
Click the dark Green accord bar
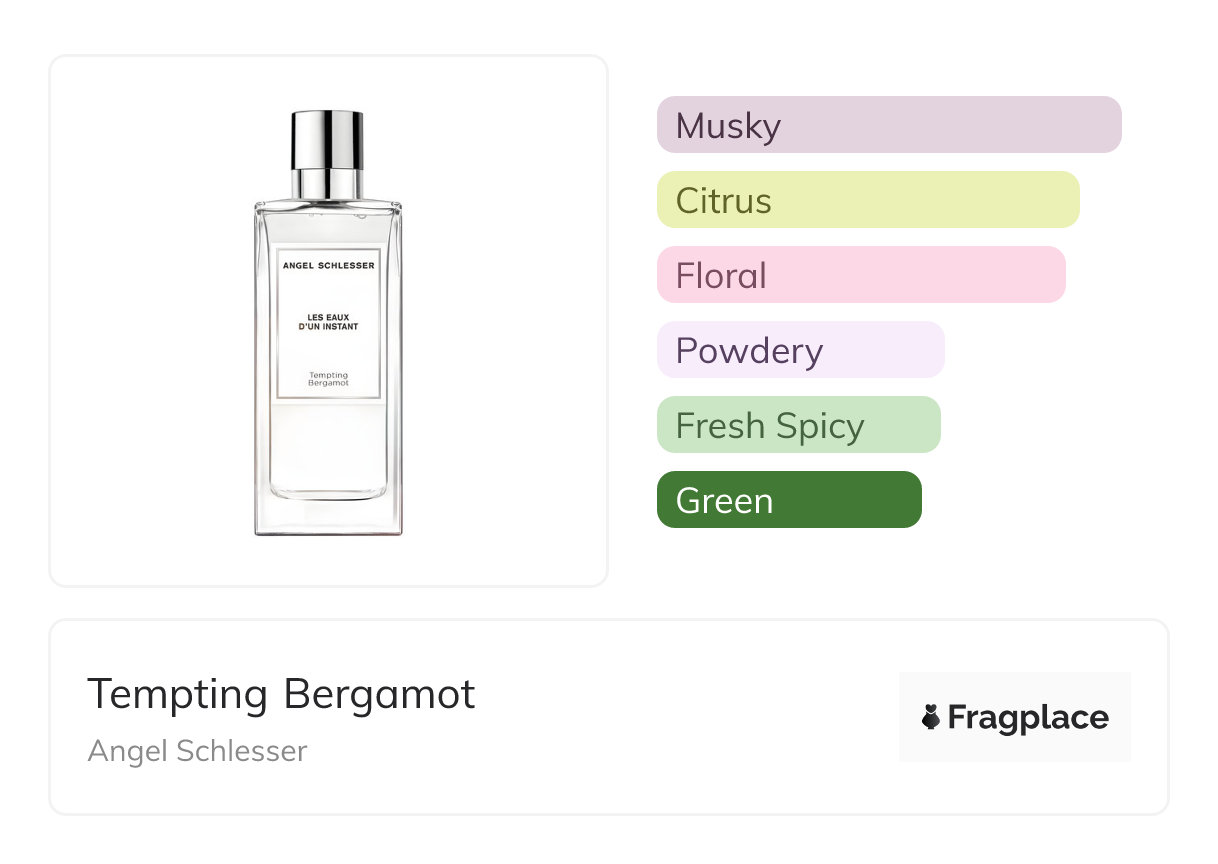click(788, 500)
